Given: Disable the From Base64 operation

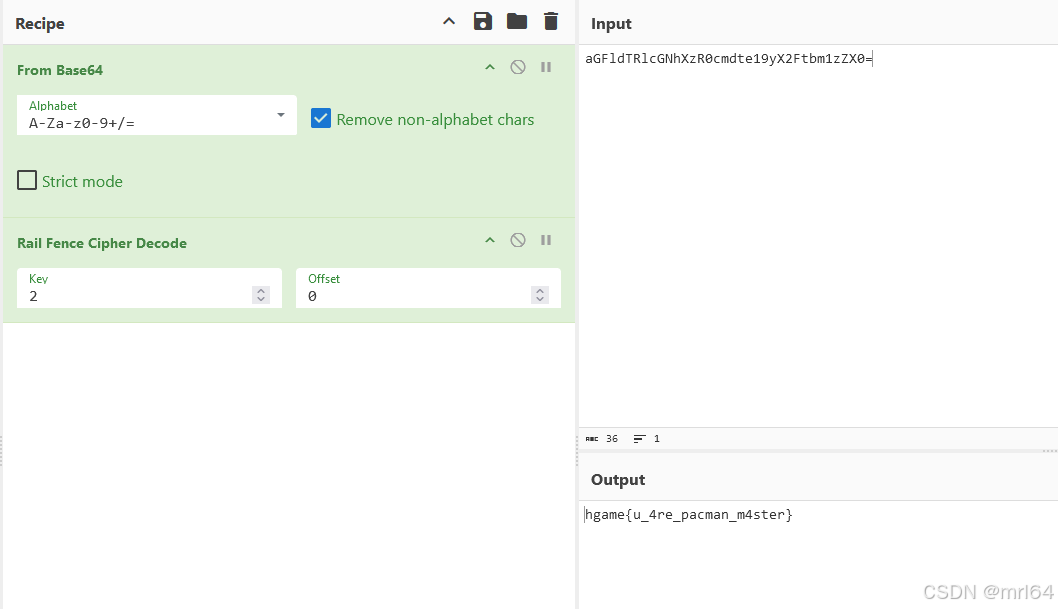Looking at the screenshot, I should tap(518, 68).
